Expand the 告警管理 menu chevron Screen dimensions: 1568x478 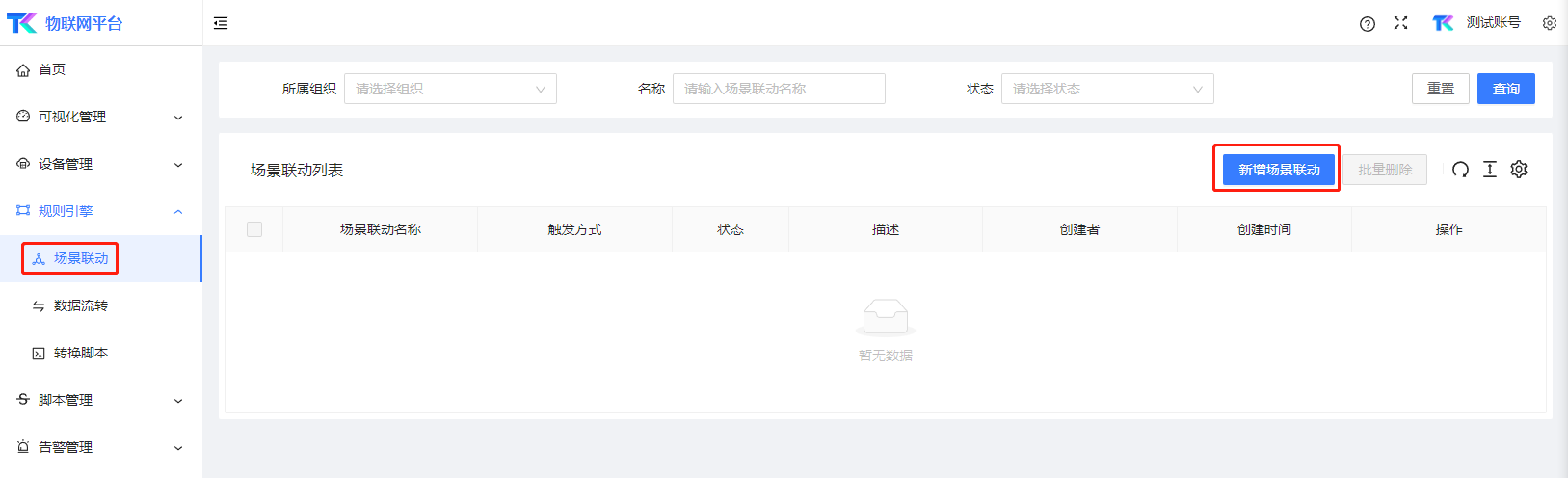coord(178,448)
